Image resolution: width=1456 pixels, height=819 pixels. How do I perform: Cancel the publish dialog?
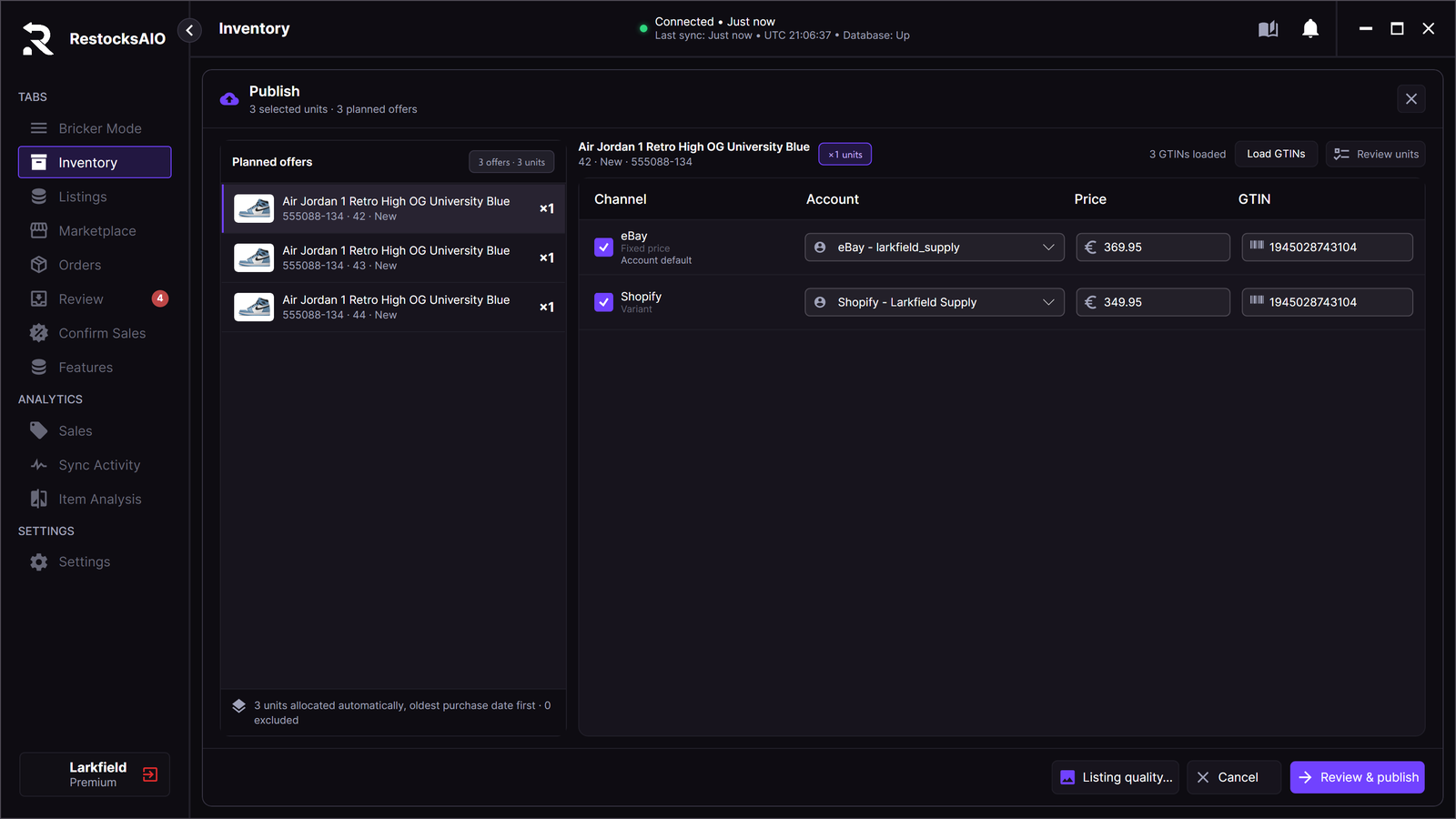(x=1234, y=777)
